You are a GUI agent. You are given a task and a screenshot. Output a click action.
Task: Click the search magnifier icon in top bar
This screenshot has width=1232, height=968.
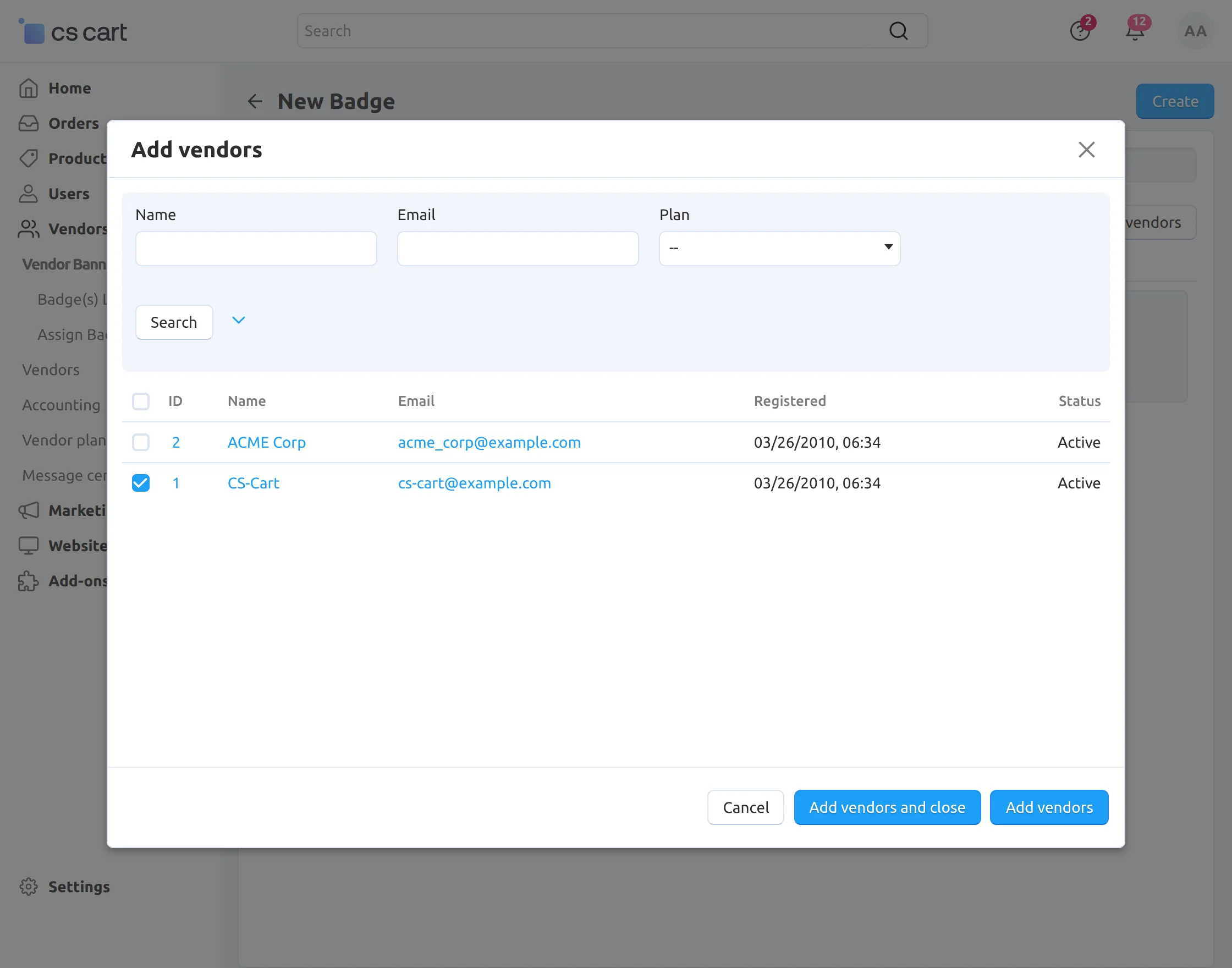point(898,31)
